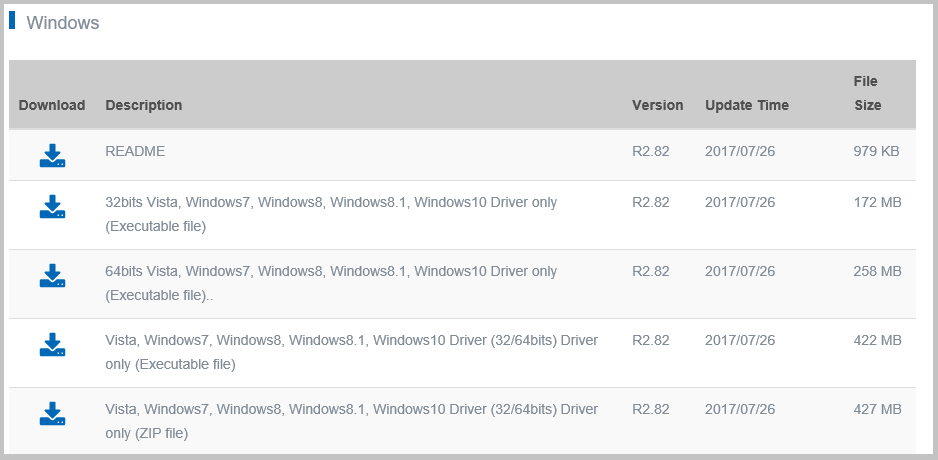Click the download icon for README

pyautogui.click(x=53, y=156)
